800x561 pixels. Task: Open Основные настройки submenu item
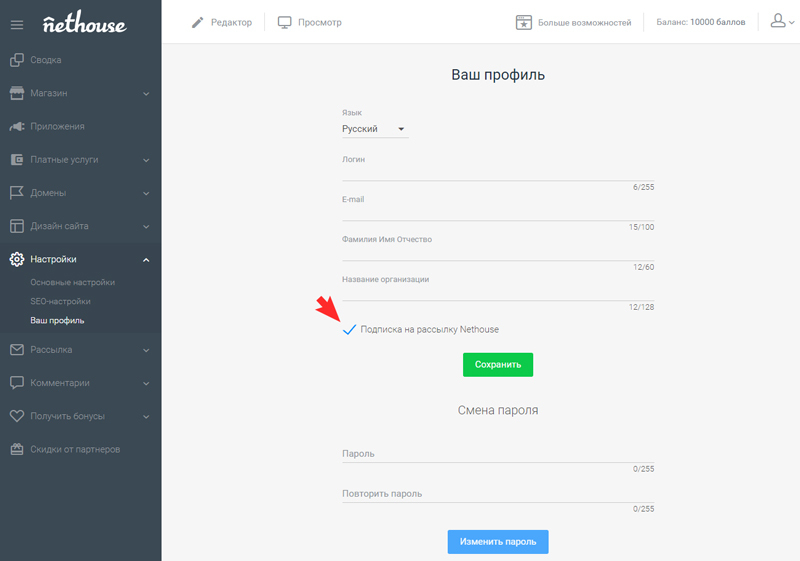(72, 283)
